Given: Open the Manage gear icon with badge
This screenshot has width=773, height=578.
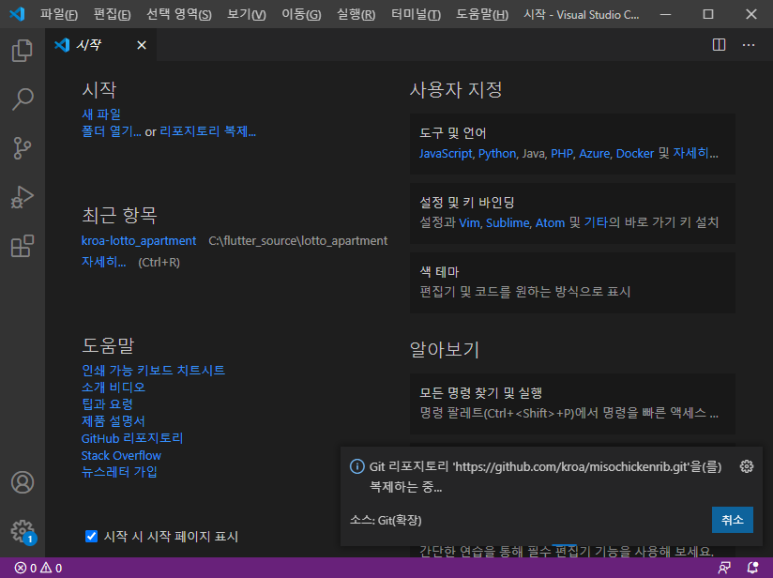Looking at the screenshot, I should point(22,531).
